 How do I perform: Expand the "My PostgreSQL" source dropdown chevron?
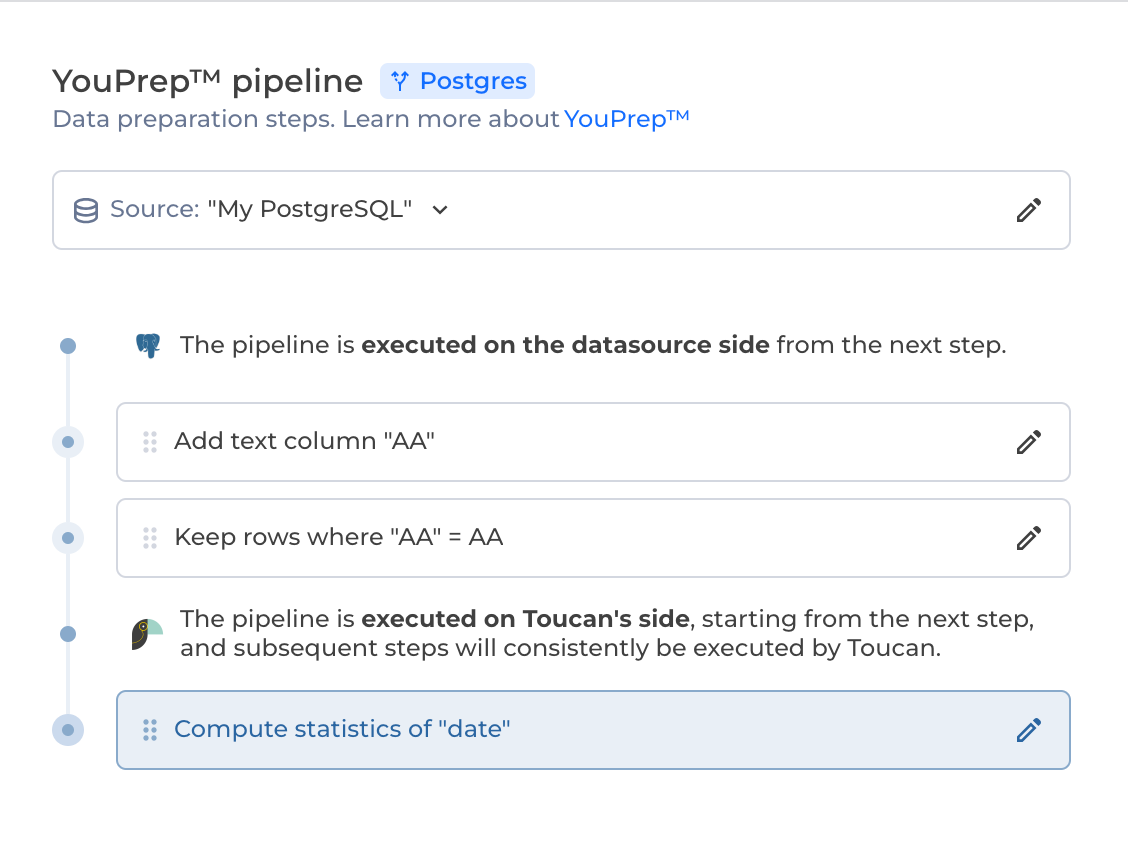pyautogui.click(x=439, y=210)
